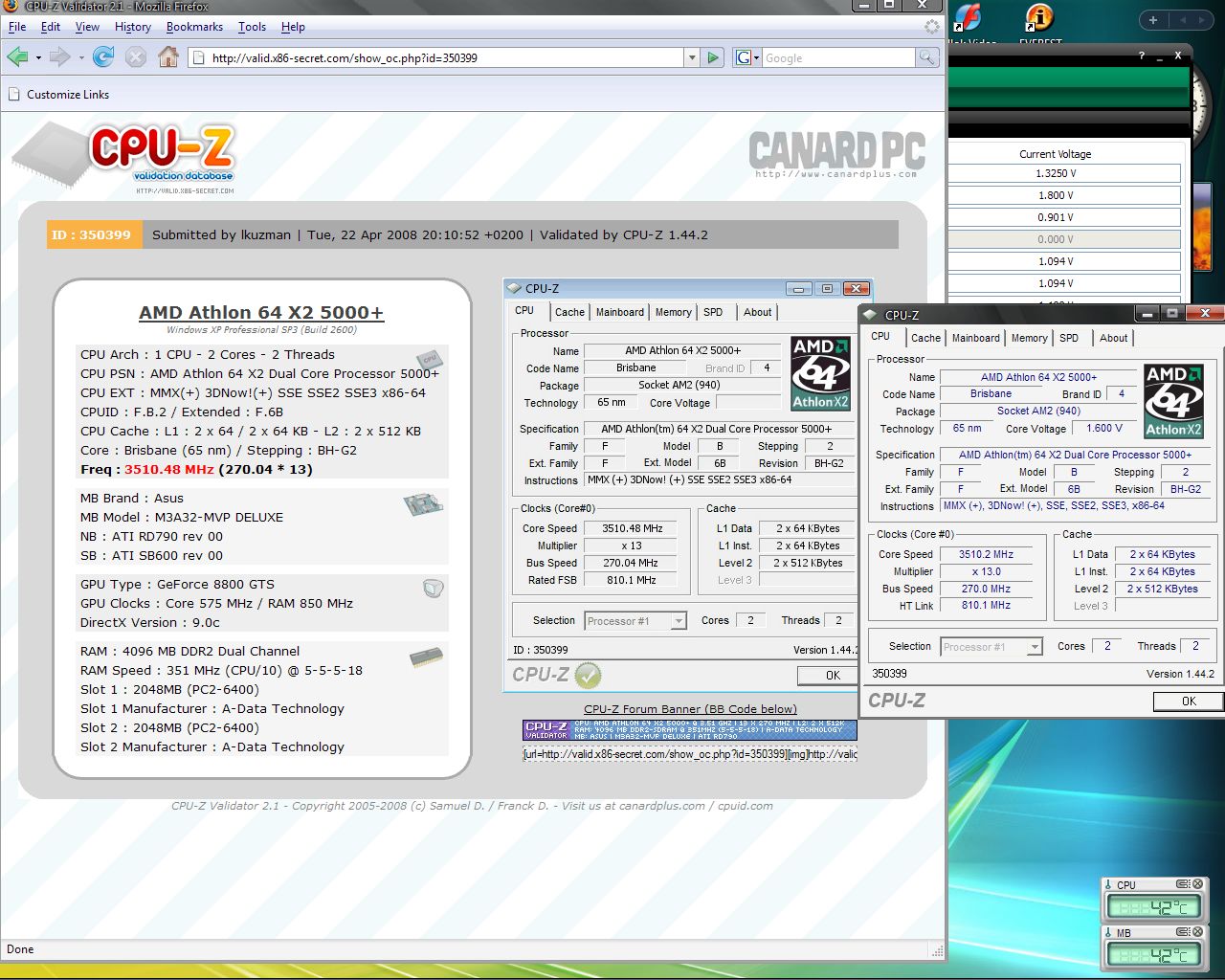Click the MB temperature widget magnet icon
The image size is (1225, 980).
(1183, 931)
